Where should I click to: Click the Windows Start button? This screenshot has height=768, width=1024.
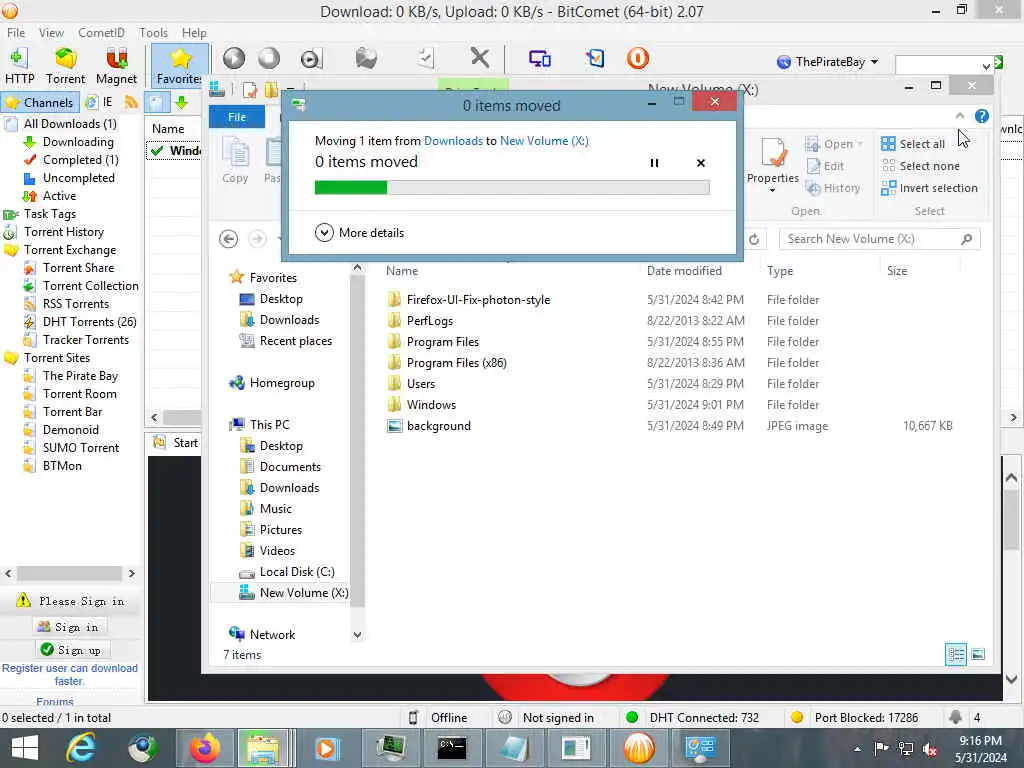25,748
